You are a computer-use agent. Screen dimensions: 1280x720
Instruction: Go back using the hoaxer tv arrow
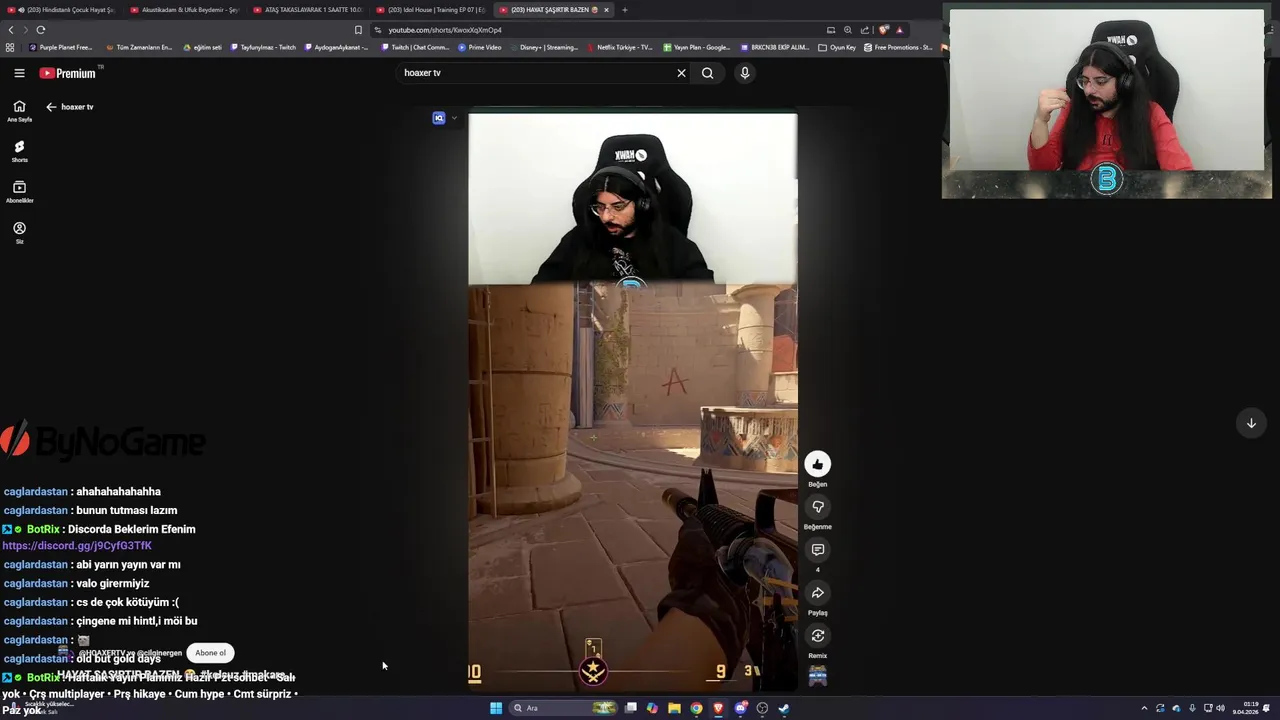[x=51, y=107]
